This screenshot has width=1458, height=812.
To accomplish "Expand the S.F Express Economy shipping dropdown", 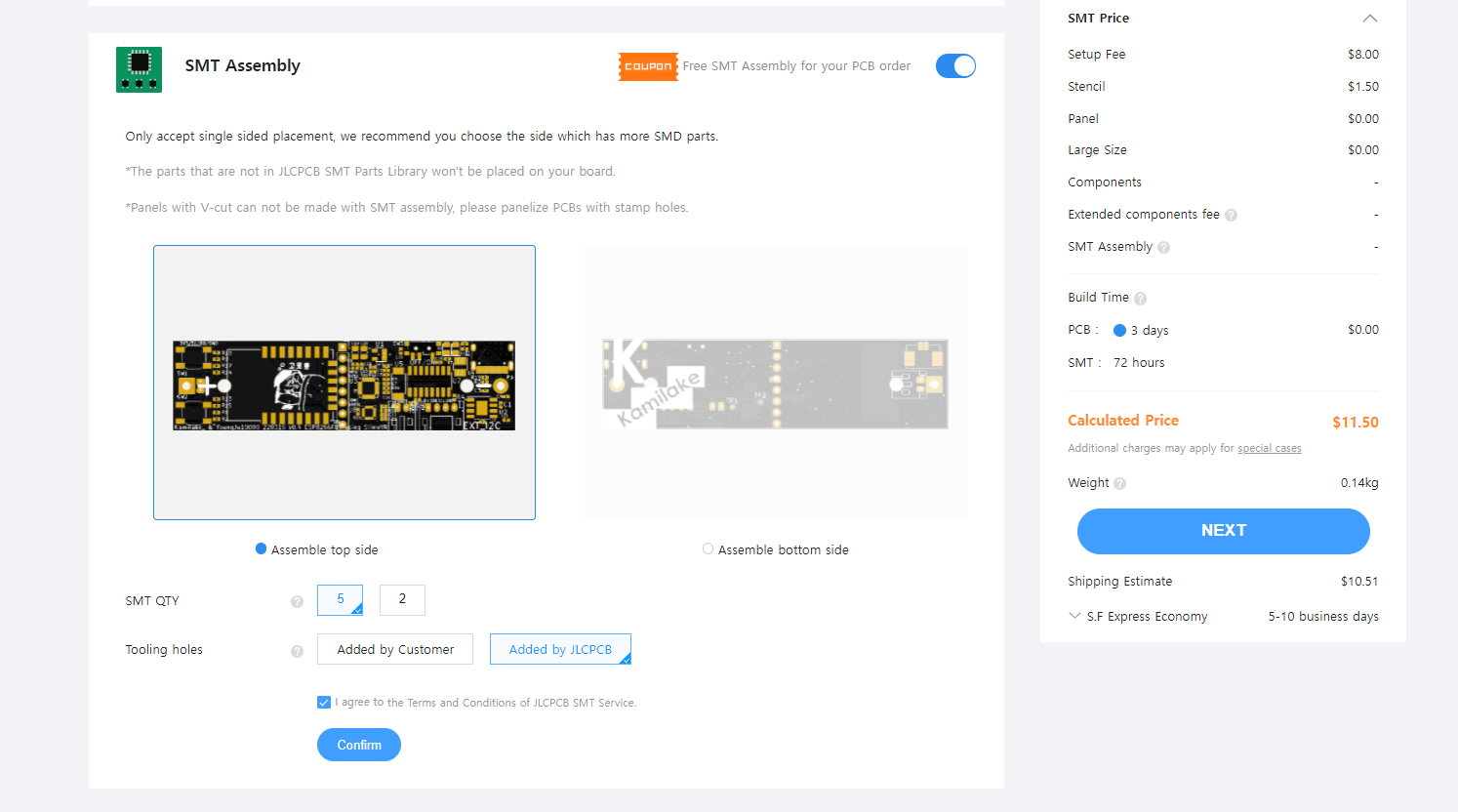I will coord(1074,616).
